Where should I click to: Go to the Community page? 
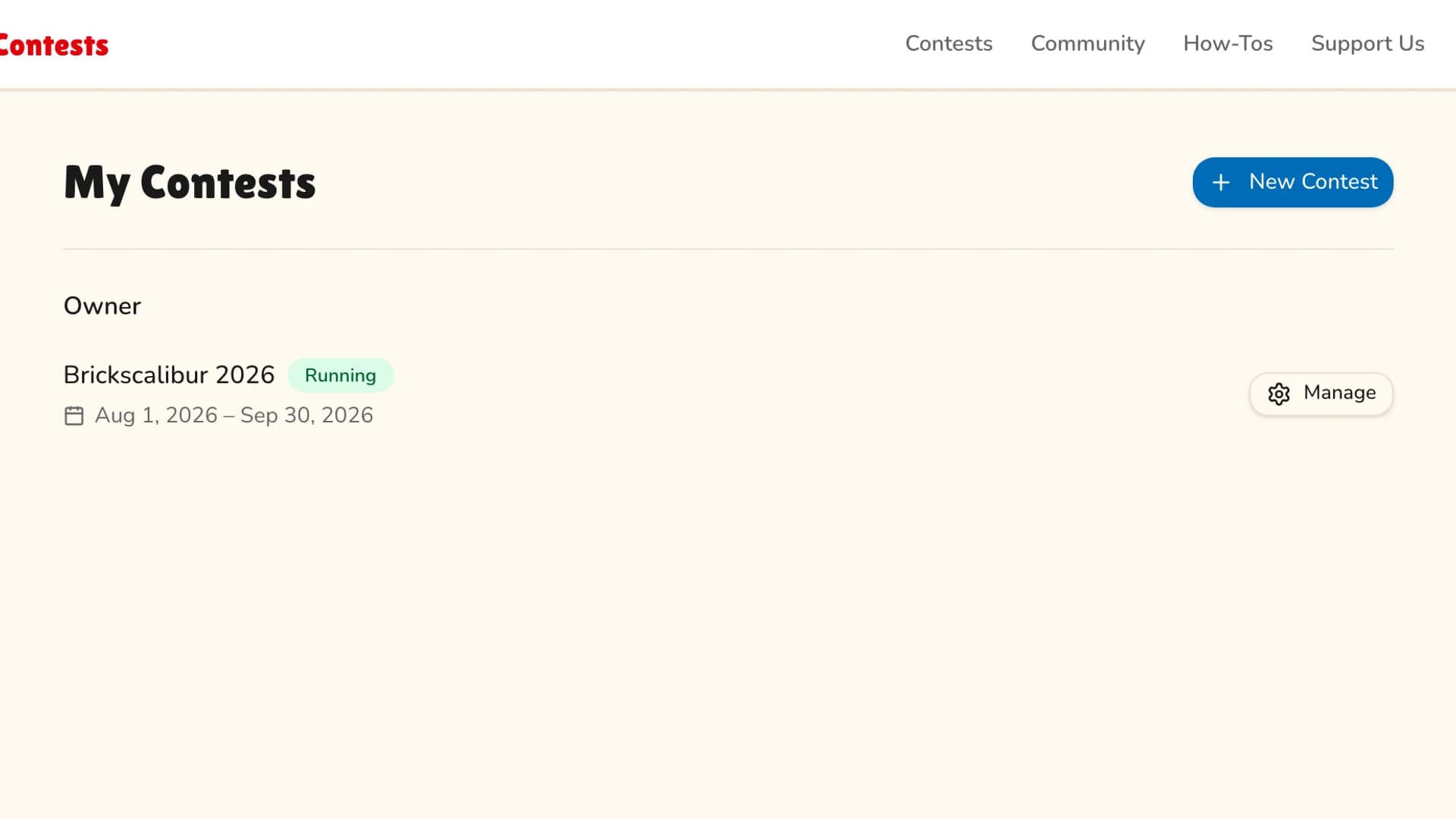[1087, 44]
